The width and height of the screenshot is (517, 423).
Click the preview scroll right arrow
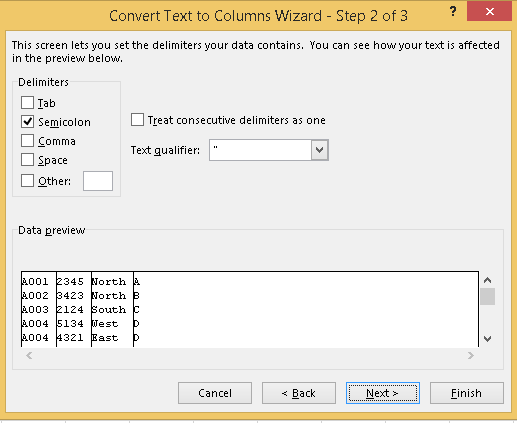471,355
